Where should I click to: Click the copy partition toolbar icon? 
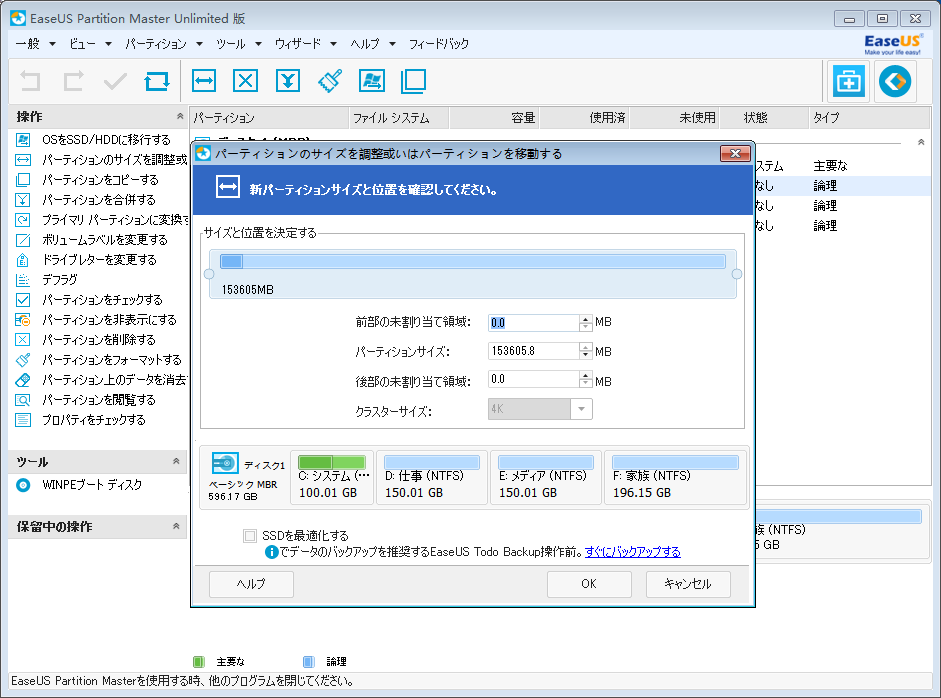(x=413, y=81)
